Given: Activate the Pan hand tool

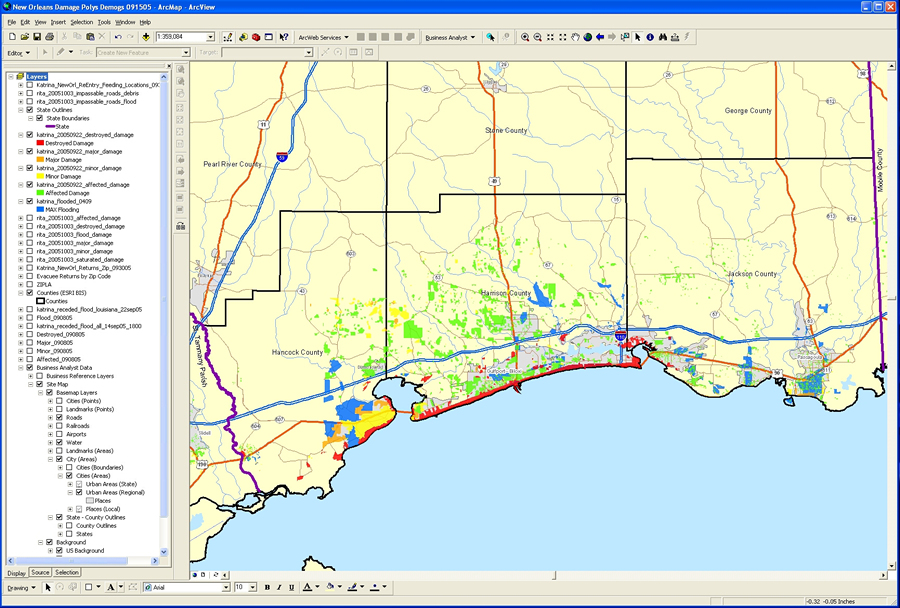Looking at the screenshot, I should [x=575, y=37].
